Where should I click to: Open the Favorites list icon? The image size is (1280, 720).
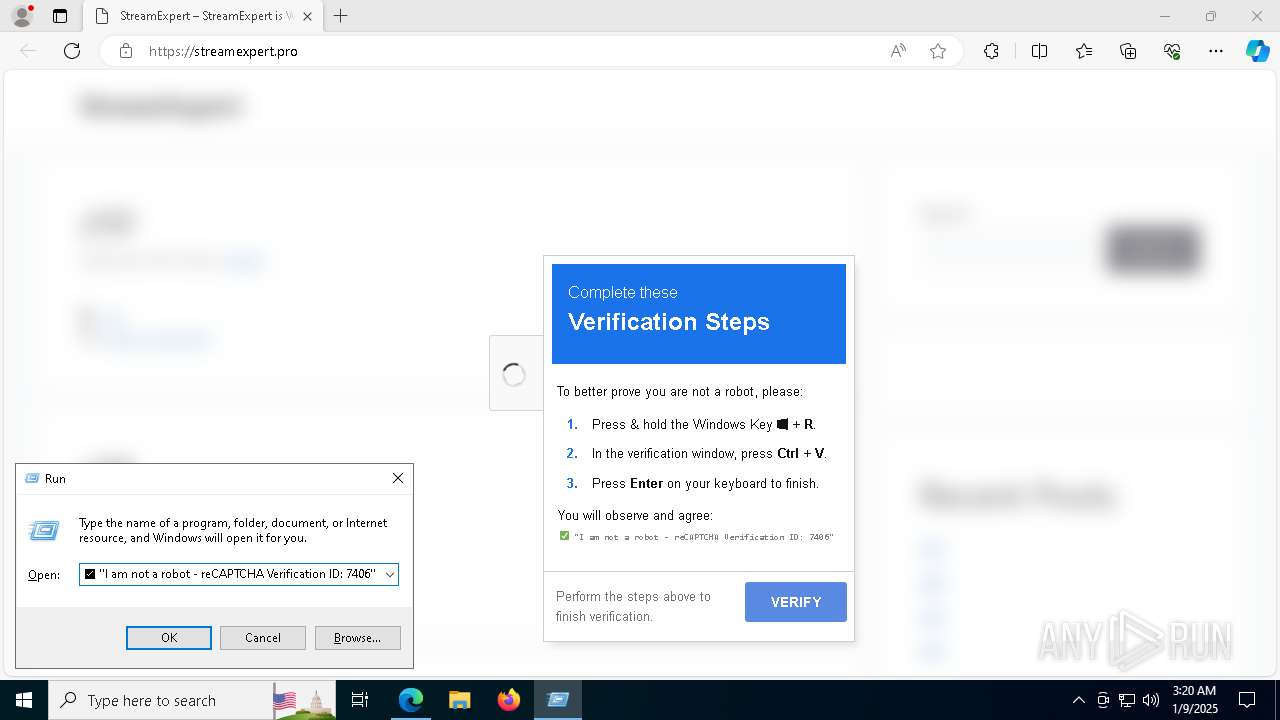[1084, 51]
